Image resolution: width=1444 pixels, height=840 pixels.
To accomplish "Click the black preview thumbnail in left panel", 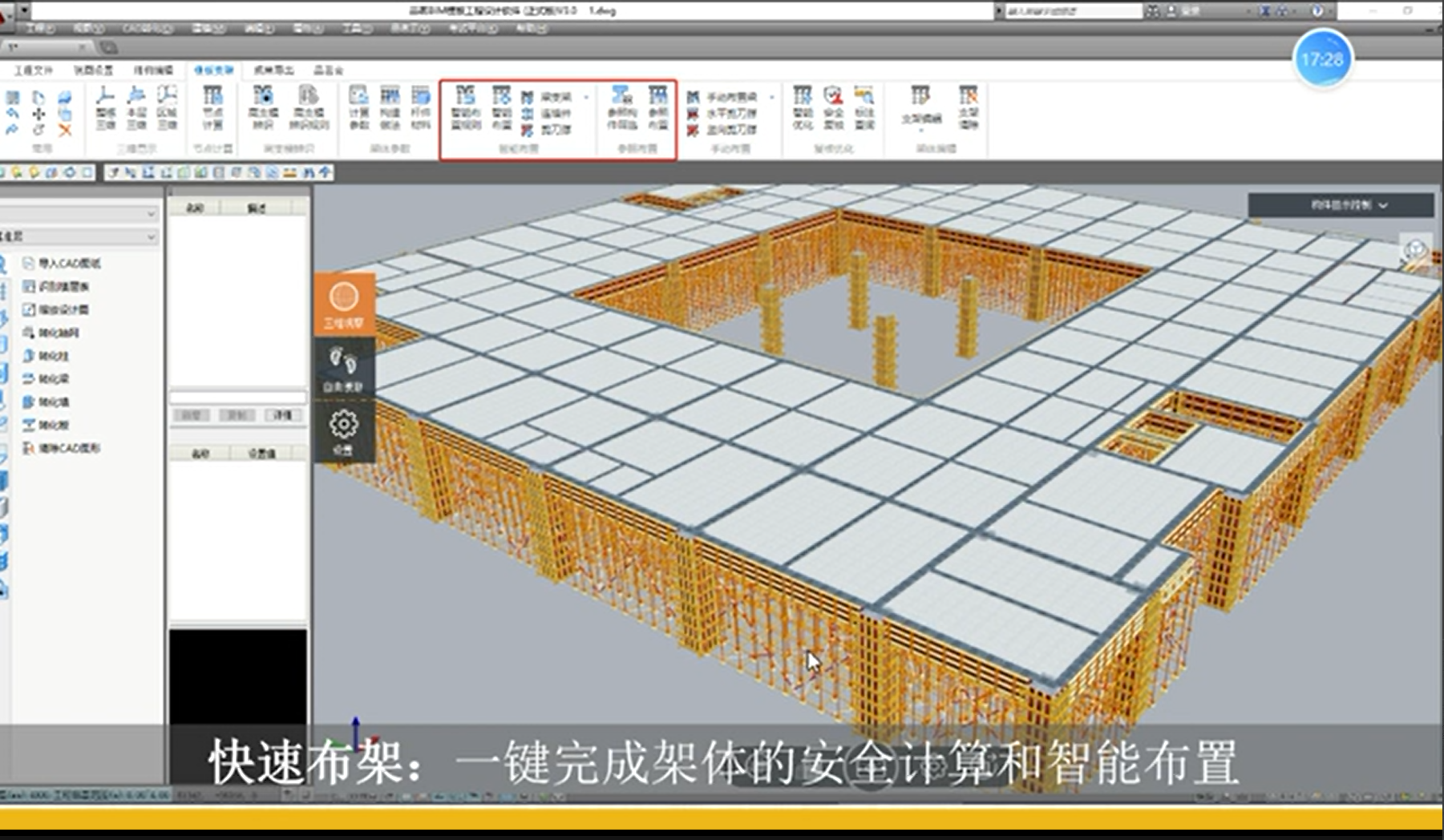I will pyautogui.click(x=237, y=677).
